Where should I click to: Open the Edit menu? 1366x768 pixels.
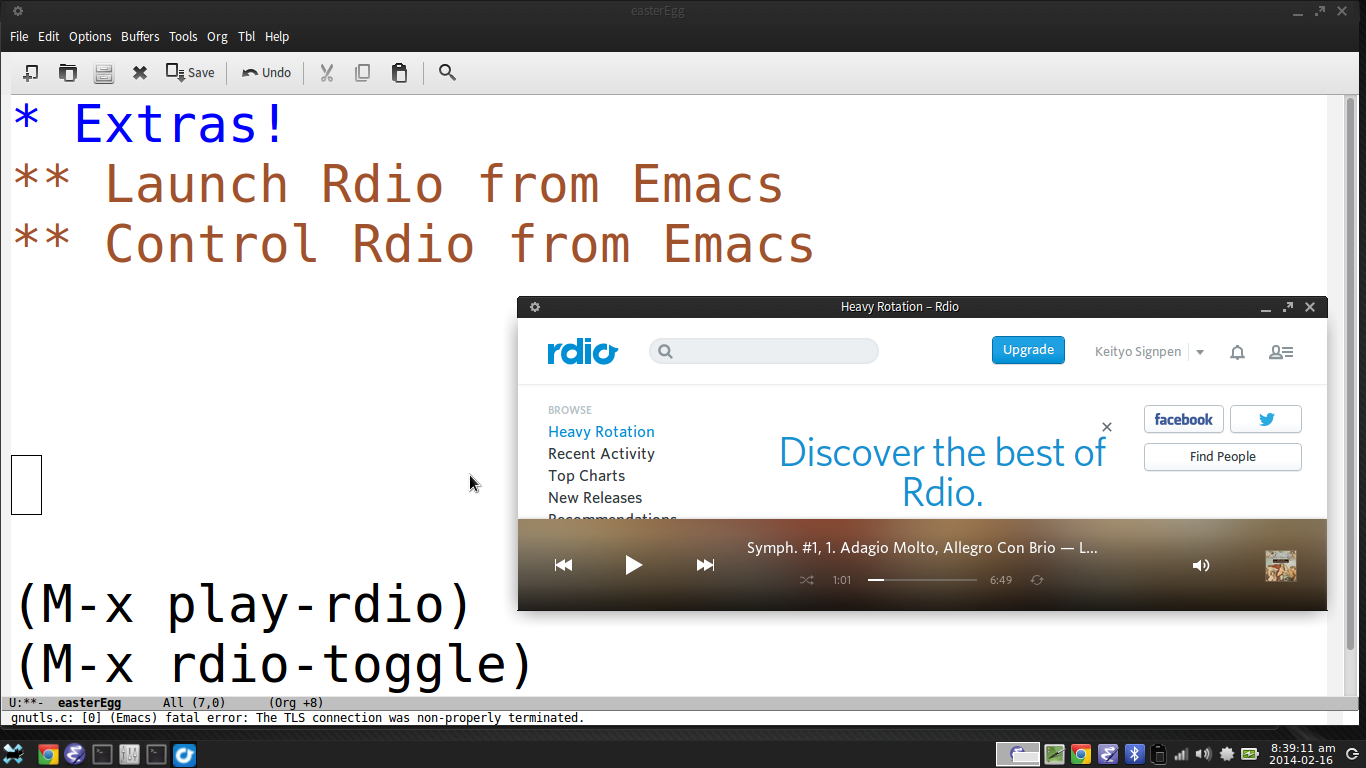coord(49,36)
